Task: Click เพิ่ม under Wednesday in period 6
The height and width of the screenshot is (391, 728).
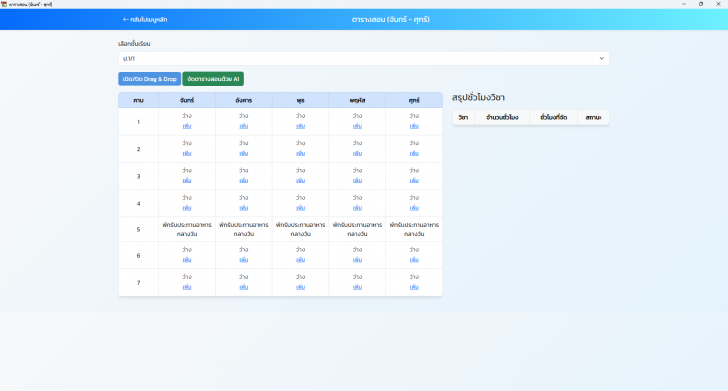Action: (x=300, y=260)
